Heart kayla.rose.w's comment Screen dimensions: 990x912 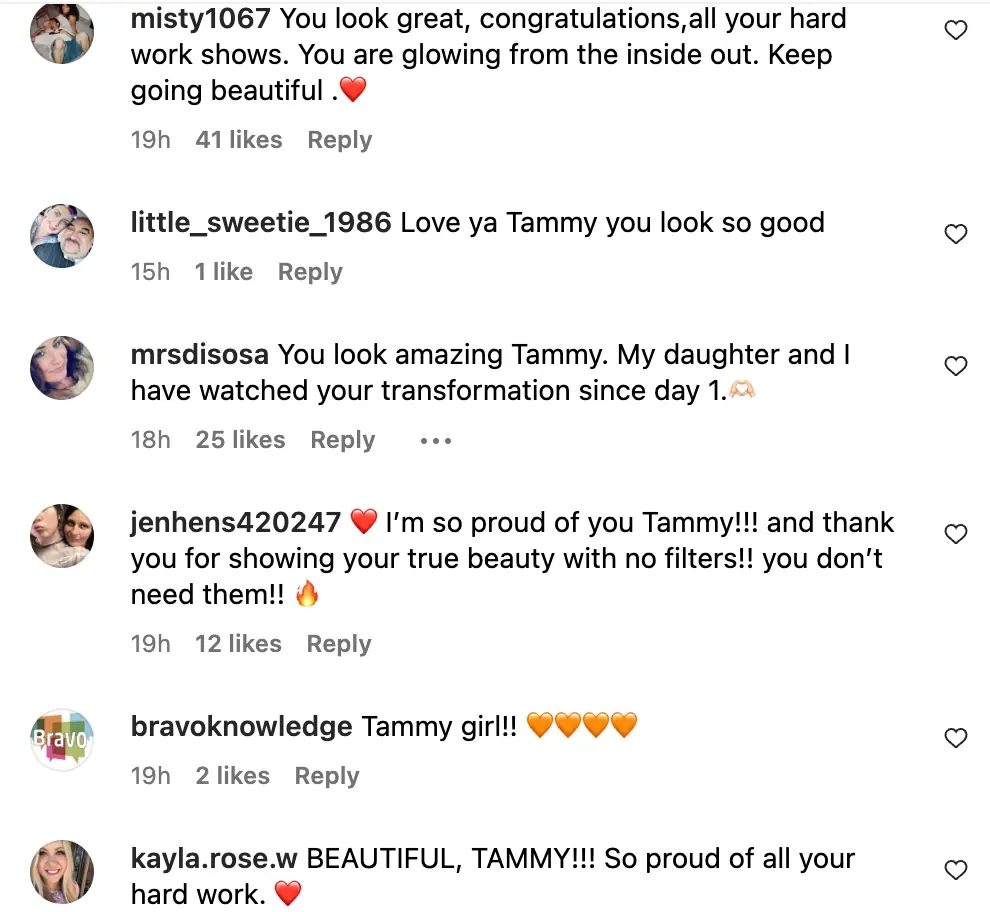pyautogui.click(x=956, y=871)
